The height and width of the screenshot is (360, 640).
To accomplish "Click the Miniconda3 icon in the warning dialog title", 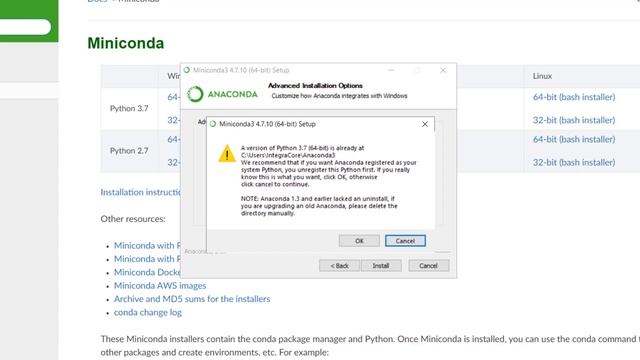I will [x=213, y=124].
